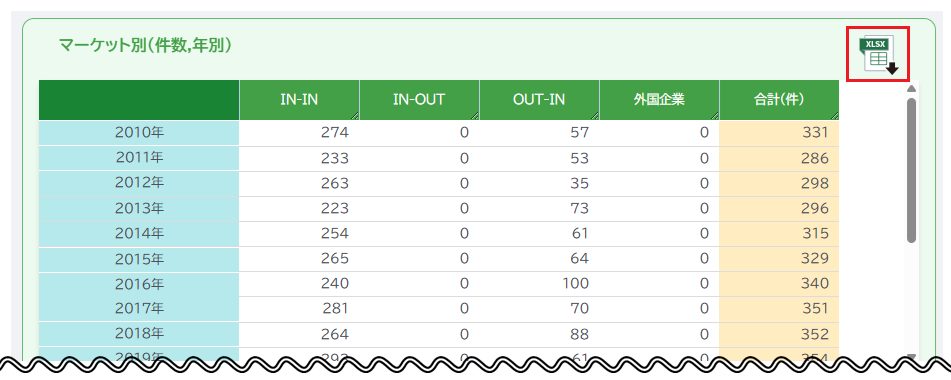The image size is (951, 380).
Task: Click the 外国企業 column header
Action: 659,100
